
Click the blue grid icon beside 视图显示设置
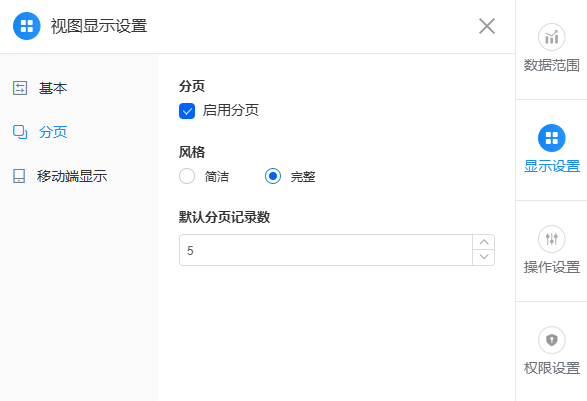point(27,26)
